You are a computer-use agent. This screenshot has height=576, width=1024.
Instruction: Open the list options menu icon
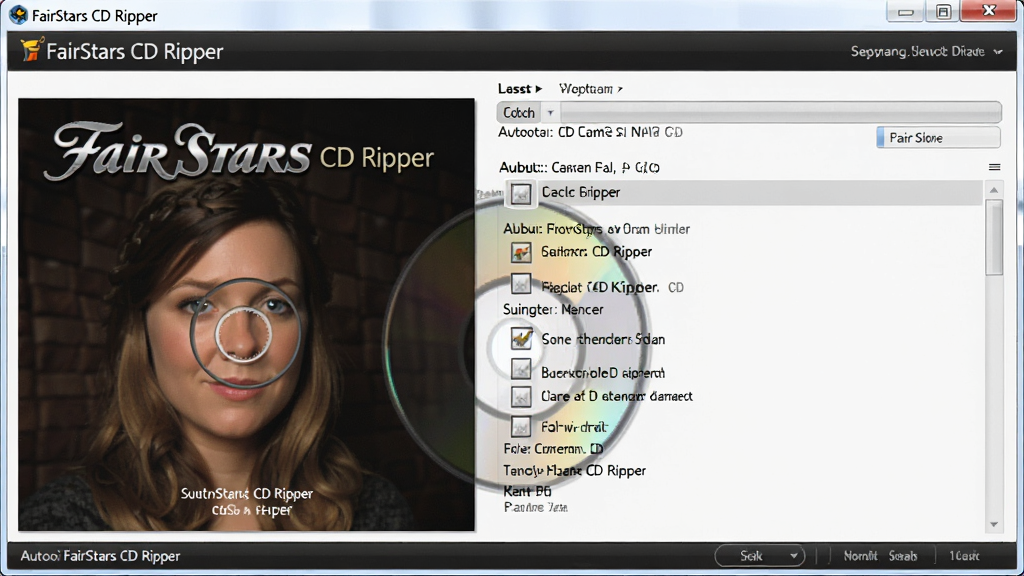click(994, 167)
